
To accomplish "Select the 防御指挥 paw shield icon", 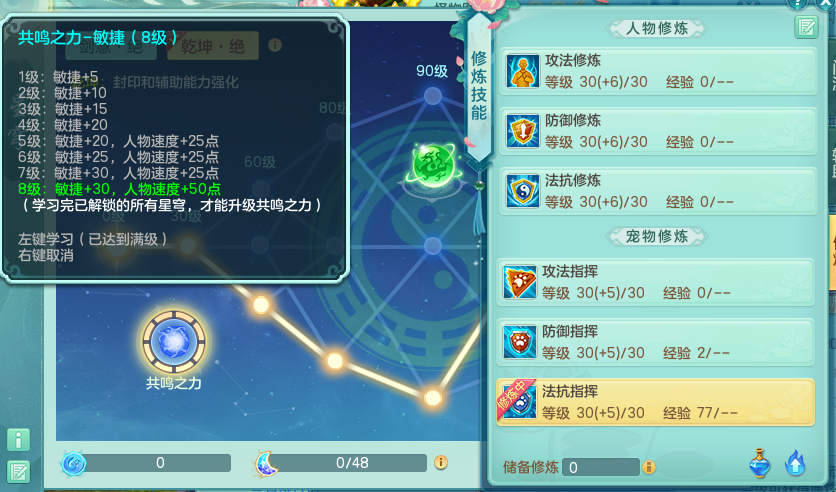I will [519, 342].
